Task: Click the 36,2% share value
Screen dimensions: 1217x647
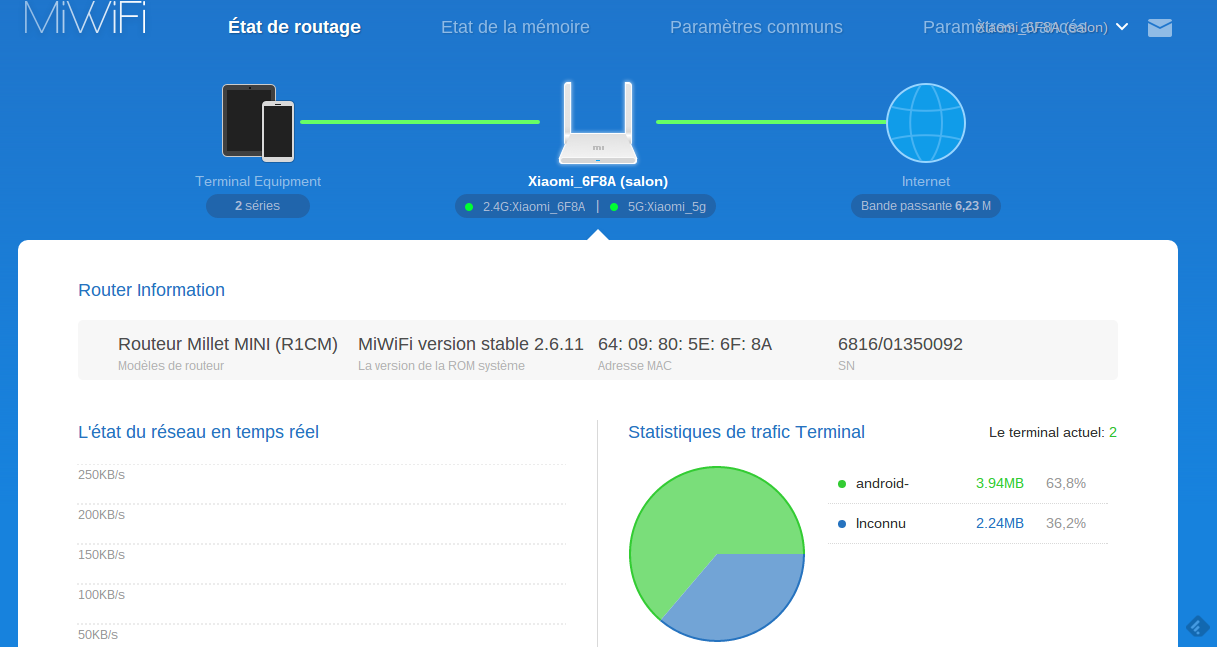Action: click(x=1066, y=523)
